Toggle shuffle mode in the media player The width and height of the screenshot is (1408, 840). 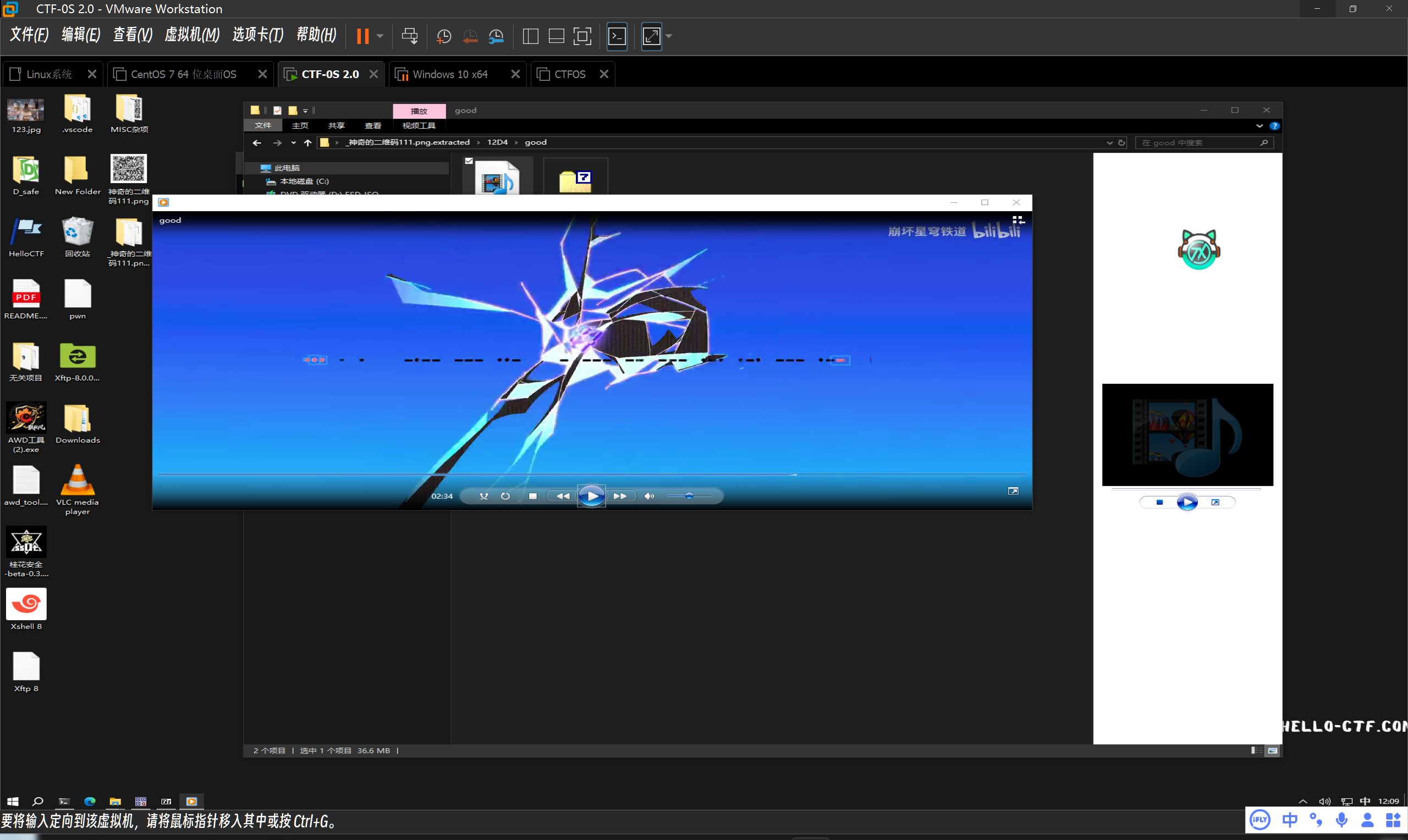tap(483, 496)
